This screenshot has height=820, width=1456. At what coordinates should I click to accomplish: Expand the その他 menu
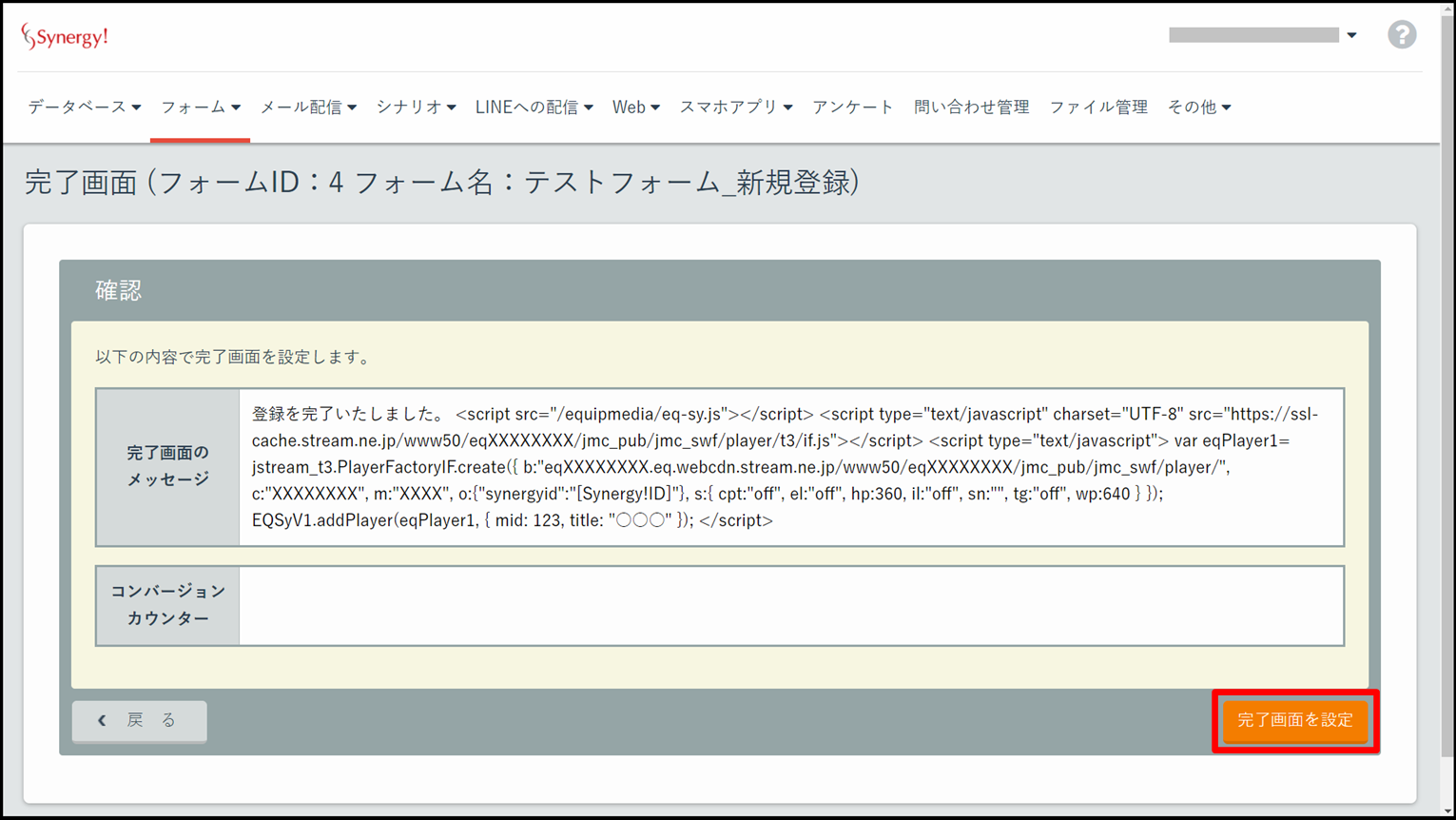[1198, 107]
